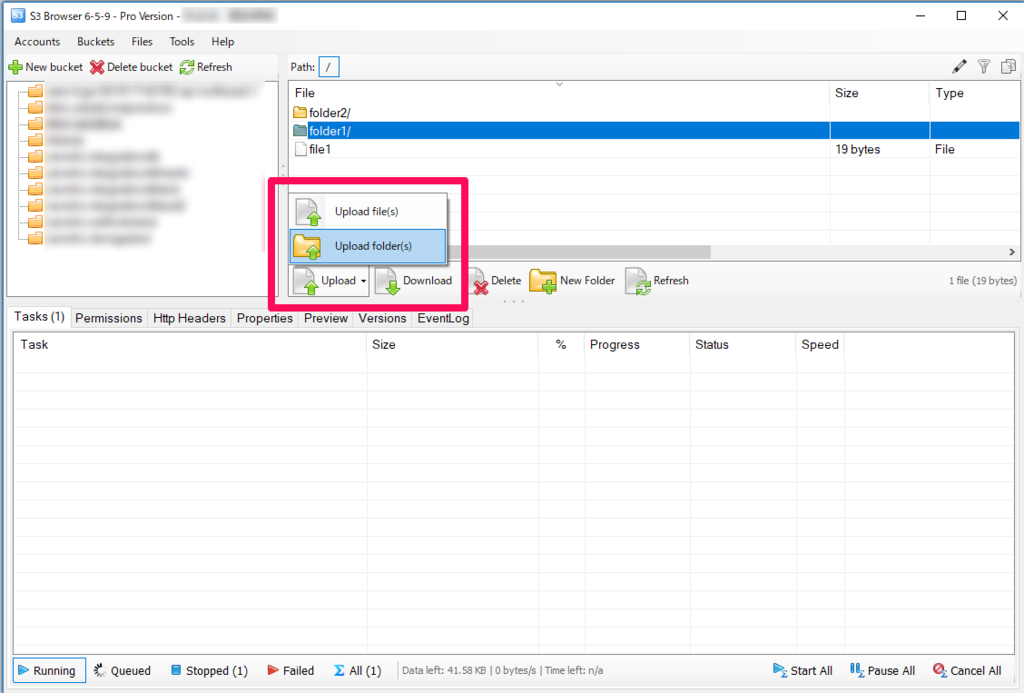1024x693 pixels.
Task: Open the Tools menu
Action: pos(182,41)
